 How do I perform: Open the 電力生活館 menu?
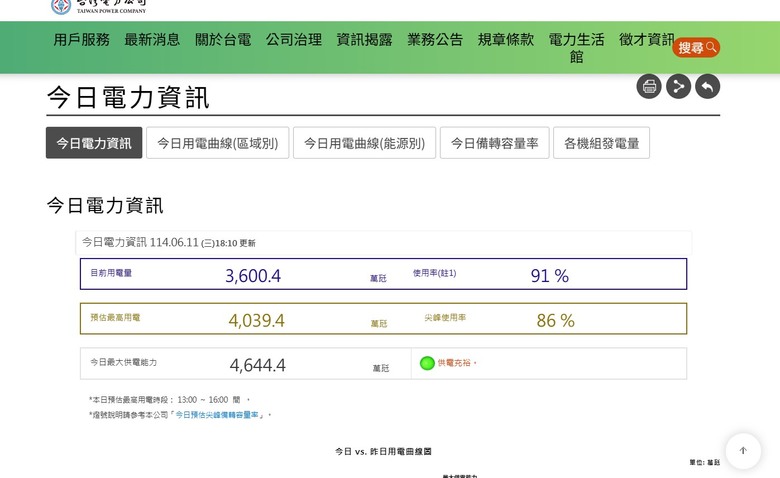point(576,48)
